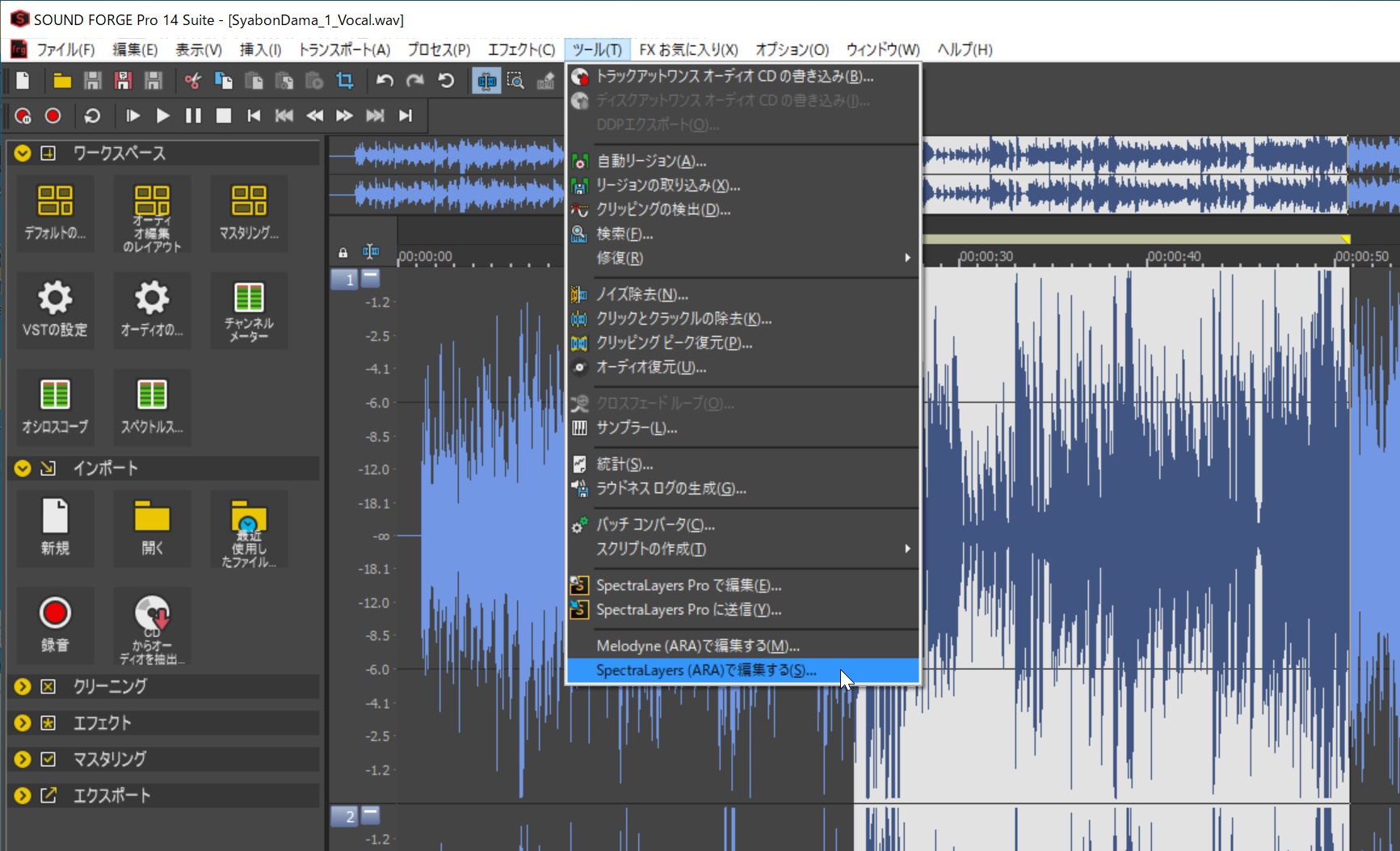
Task: Open the エフェクト(C) menu
Action: tap(521, 49)
